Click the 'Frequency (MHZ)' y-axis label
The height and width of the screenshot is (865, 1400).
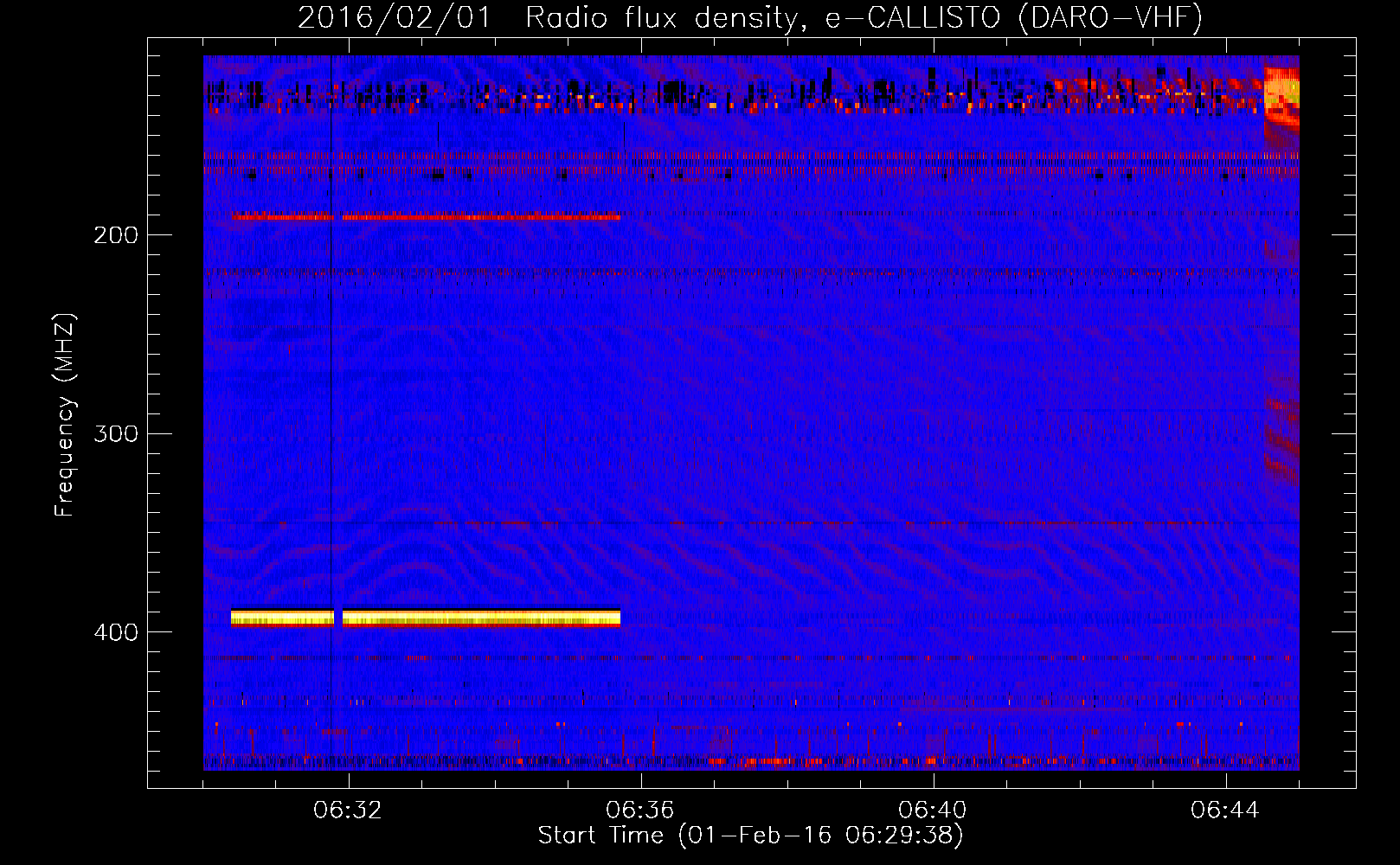(66, 415)
